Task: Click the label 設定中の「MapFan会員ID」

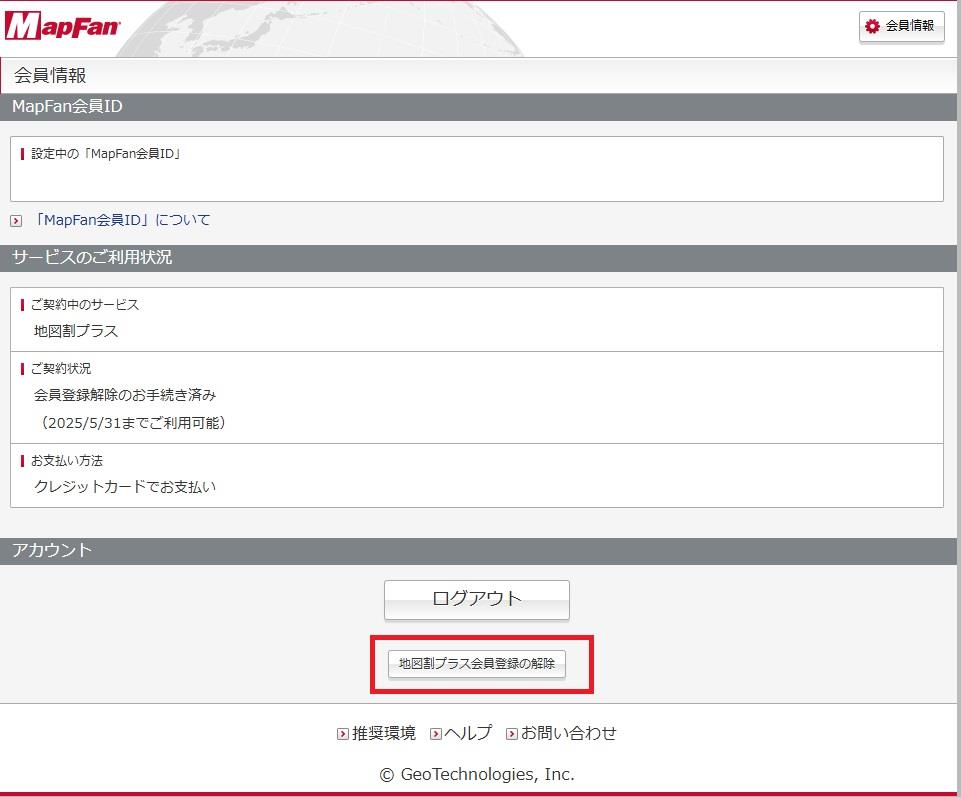Action: coord(106,153)
